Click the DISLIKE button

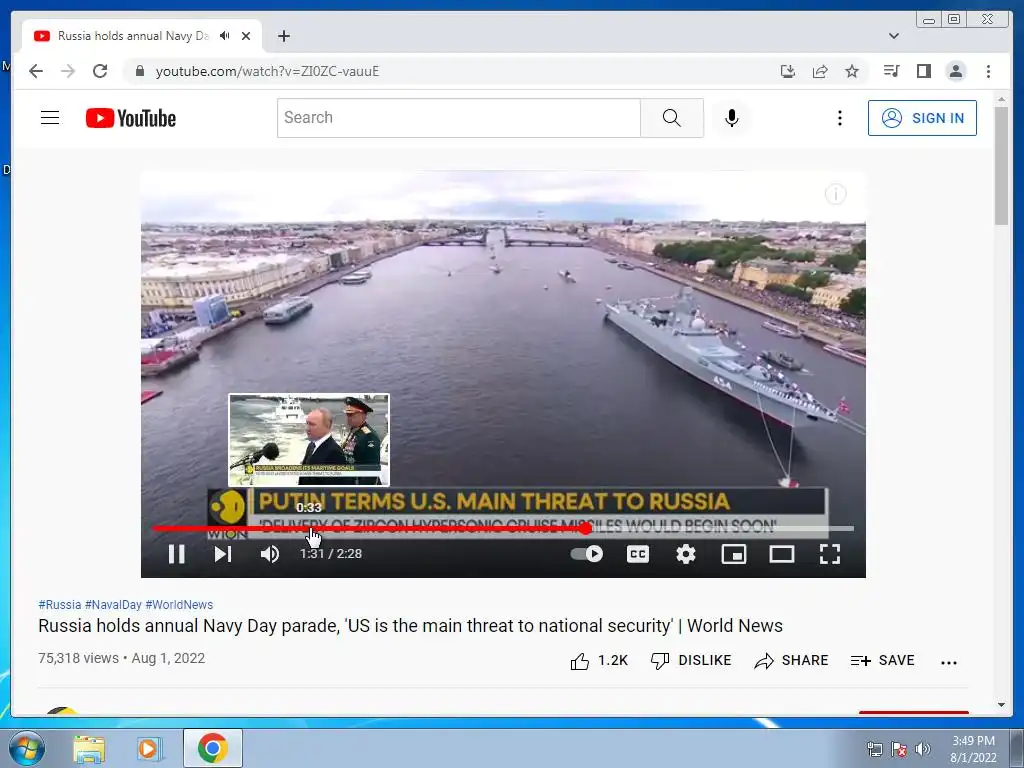click(691, 661)
